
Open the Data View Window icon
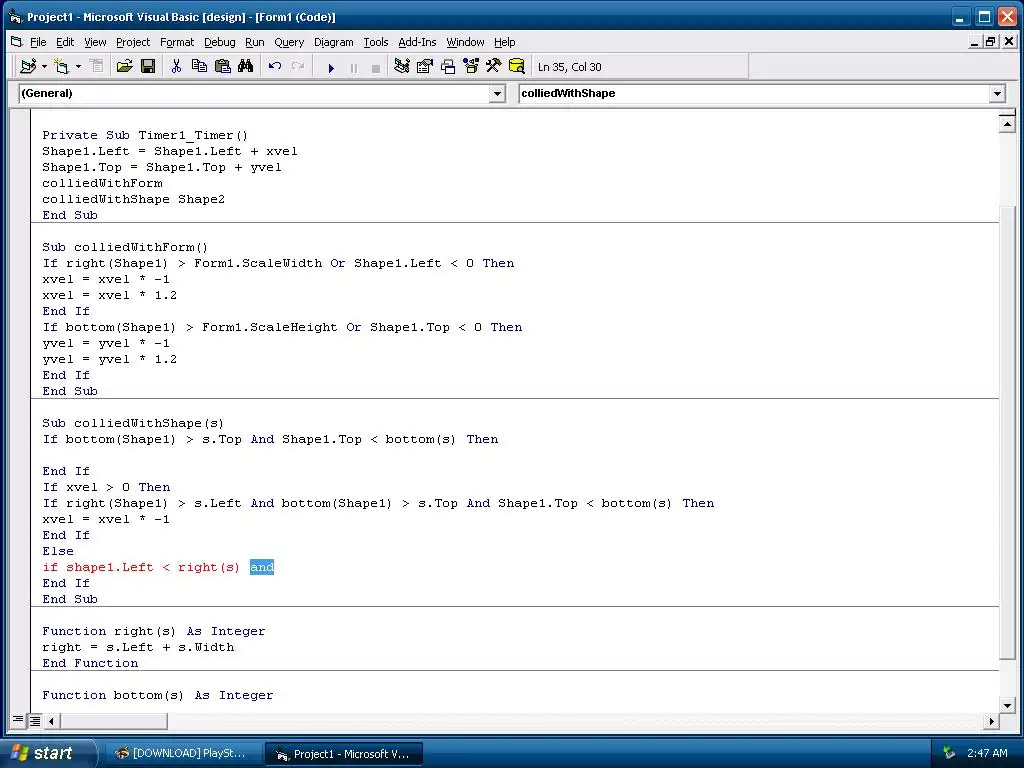coord(517,66)
